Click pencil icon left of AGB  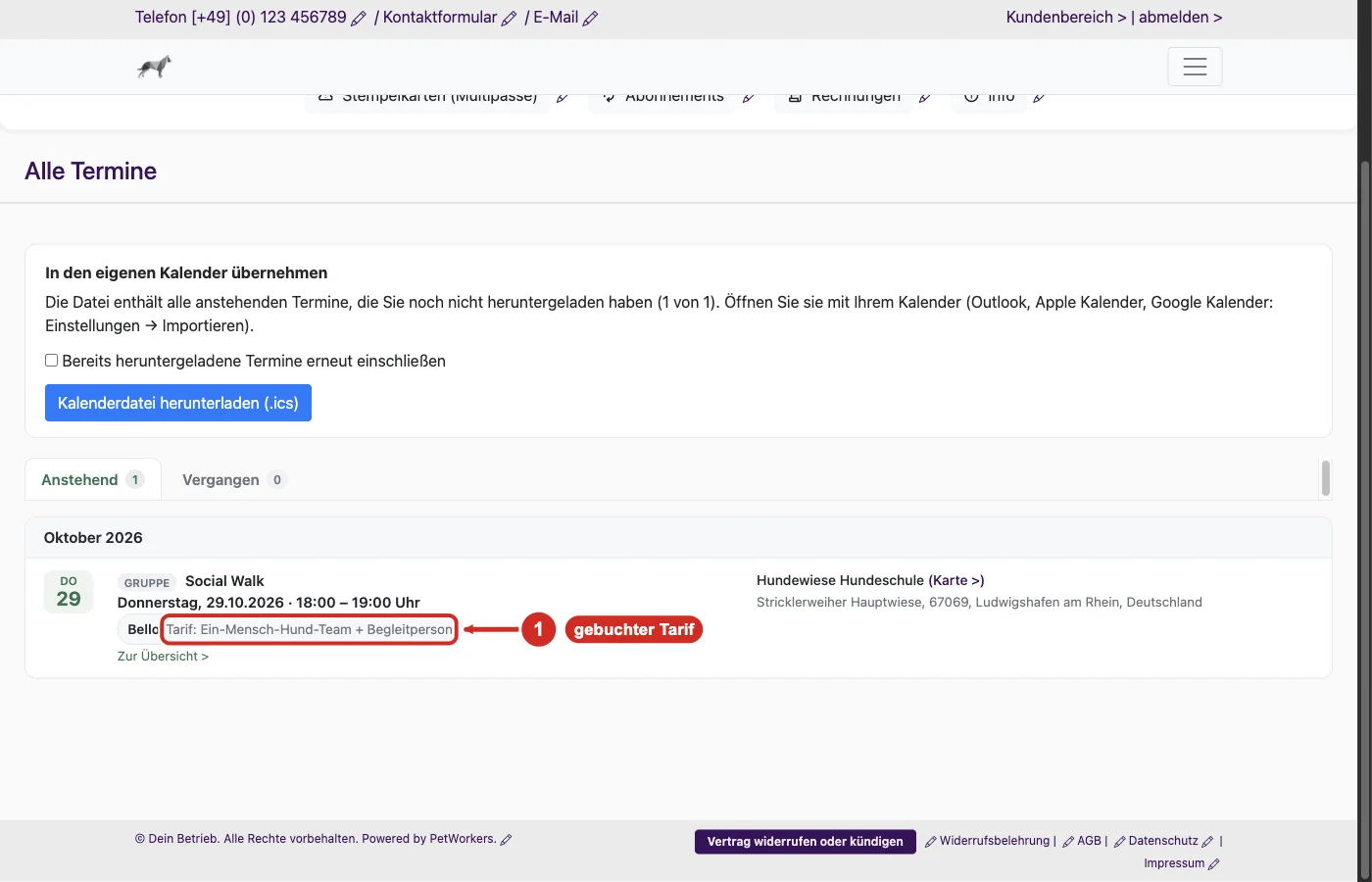tap(1068, 841)
